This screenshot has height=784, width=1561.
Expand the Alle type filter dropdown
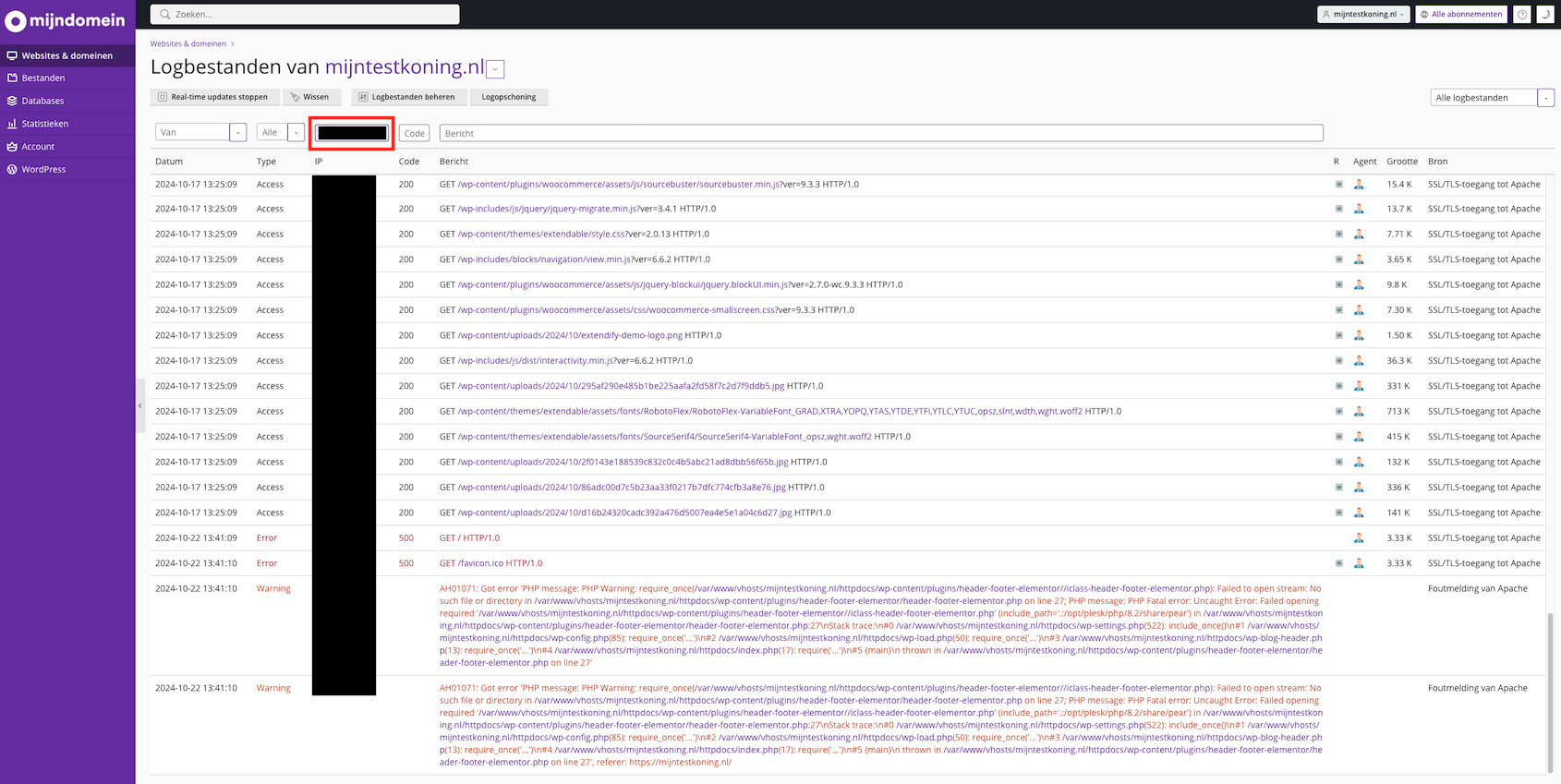click(x=296, y=133)
